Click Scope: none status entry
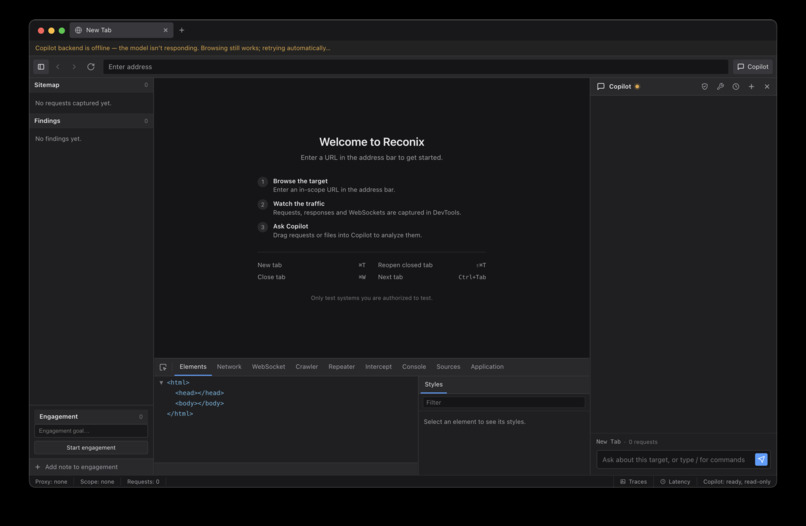 point(97,482)
